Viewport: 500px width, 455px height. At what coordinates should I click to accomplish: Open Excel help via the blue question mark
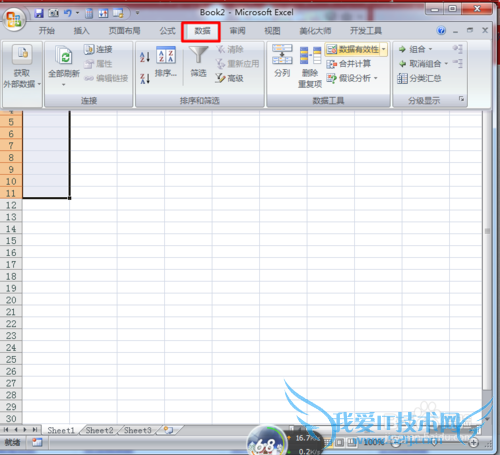pos(441,31)
